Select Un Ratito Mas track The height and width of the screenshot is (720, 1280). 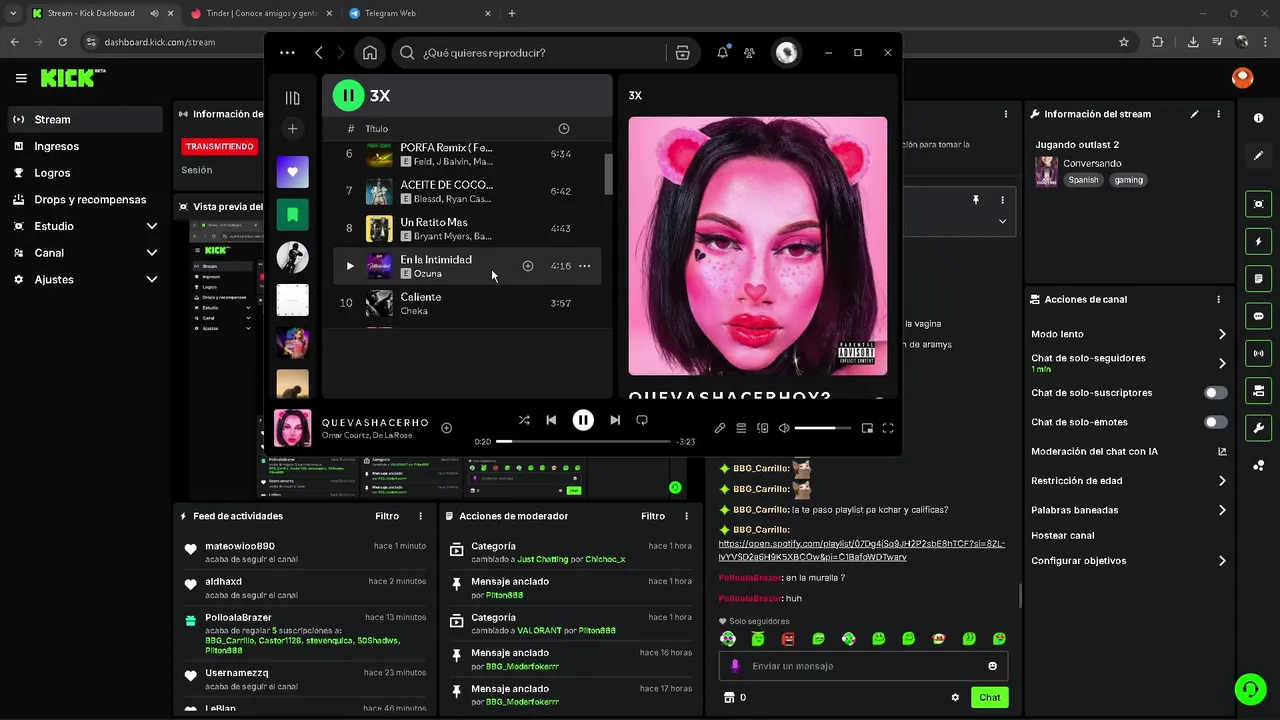click(467, 228)
